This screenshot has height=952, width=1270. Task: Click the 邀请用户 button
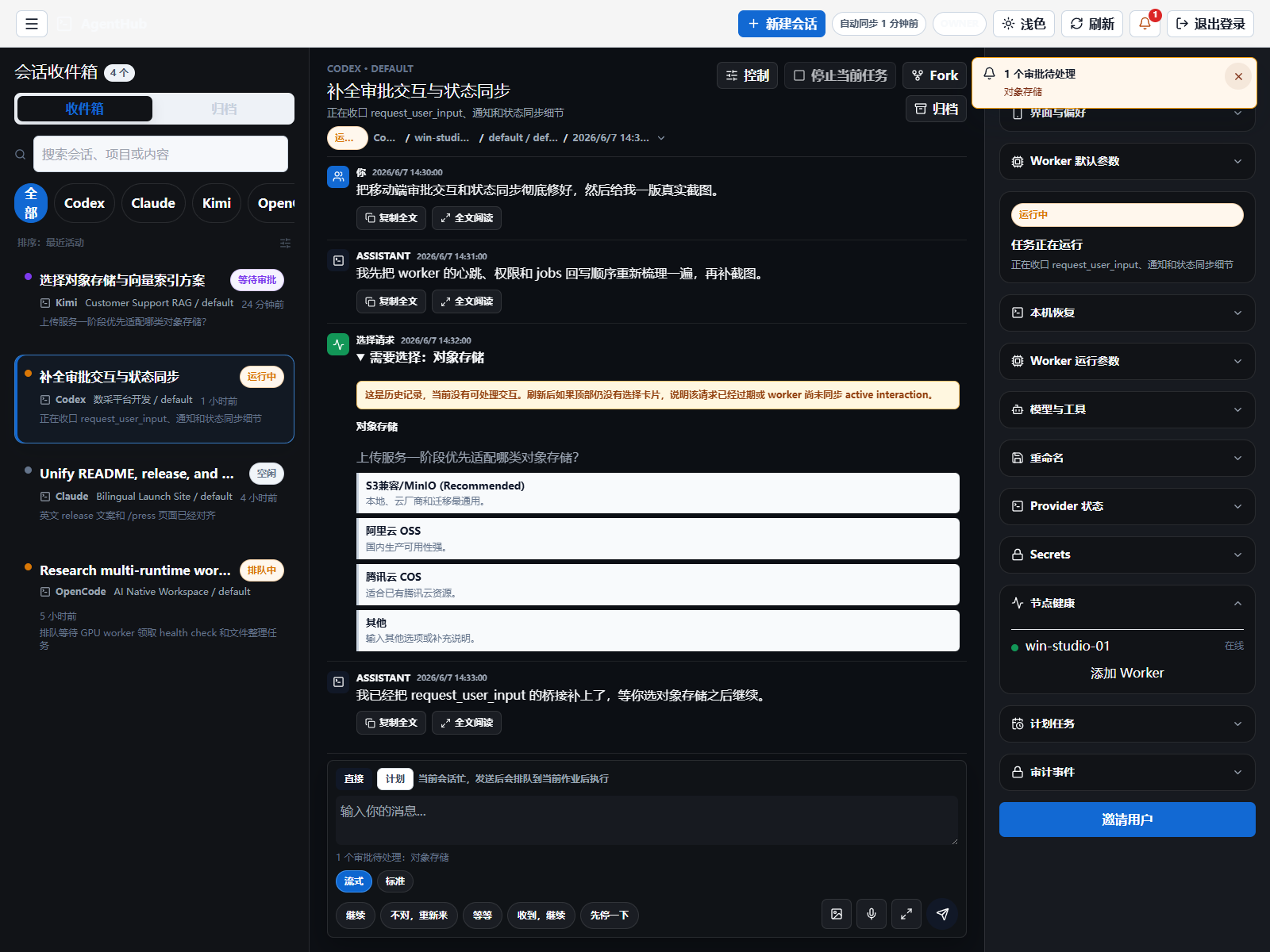click(x=1127, y=820)
